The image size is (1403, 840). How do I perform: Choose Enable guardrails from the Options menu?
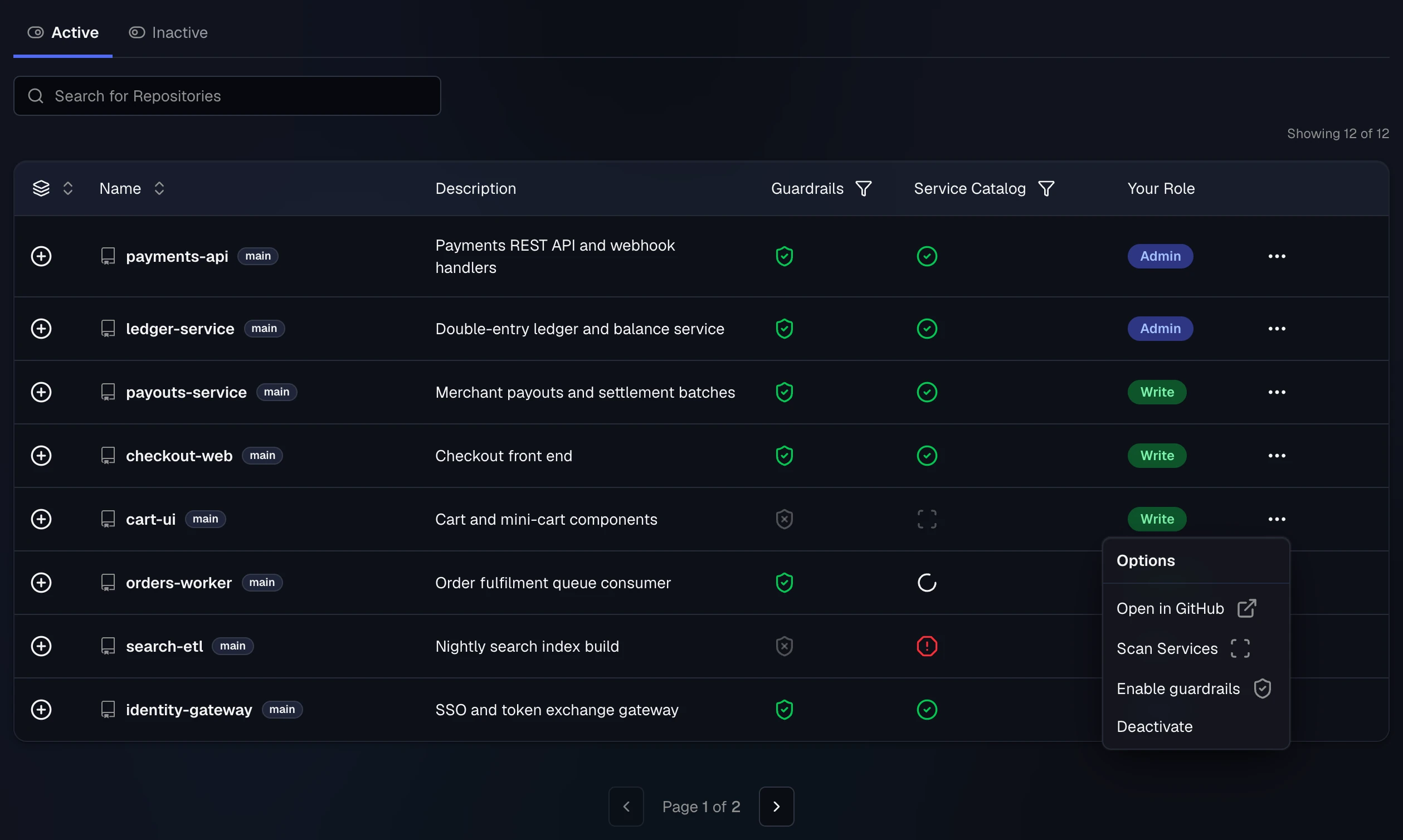pyautogui.click(x=1195, y=688)
